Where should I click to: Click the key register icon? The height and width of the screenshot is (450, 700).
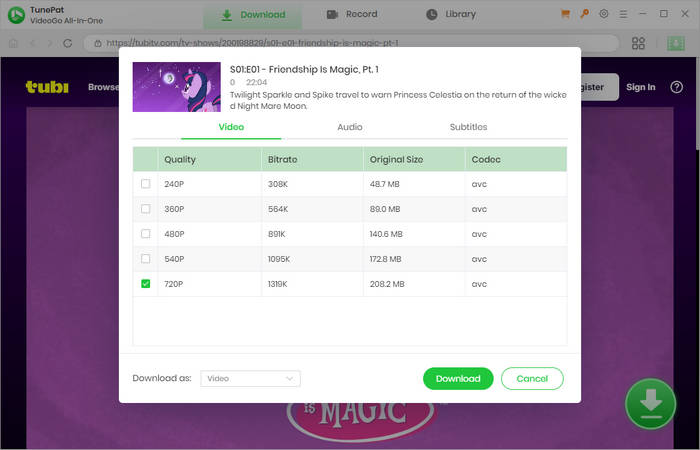pyautogui.click(x=584, y=14)
